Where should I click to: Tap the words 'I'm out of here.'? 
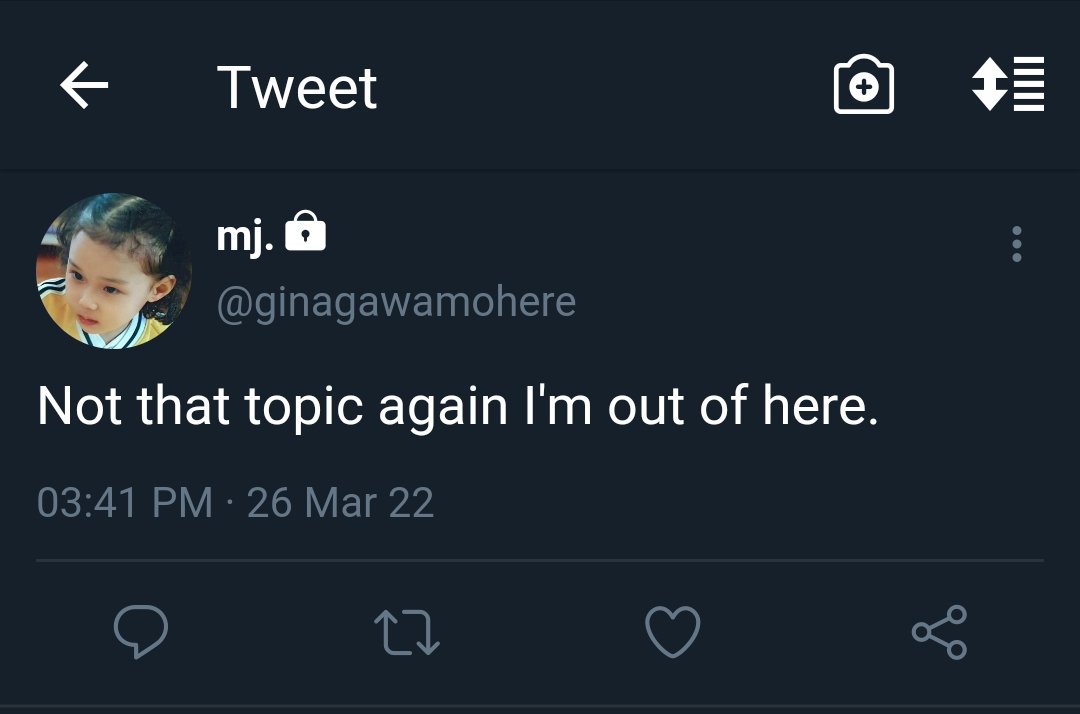701,405
